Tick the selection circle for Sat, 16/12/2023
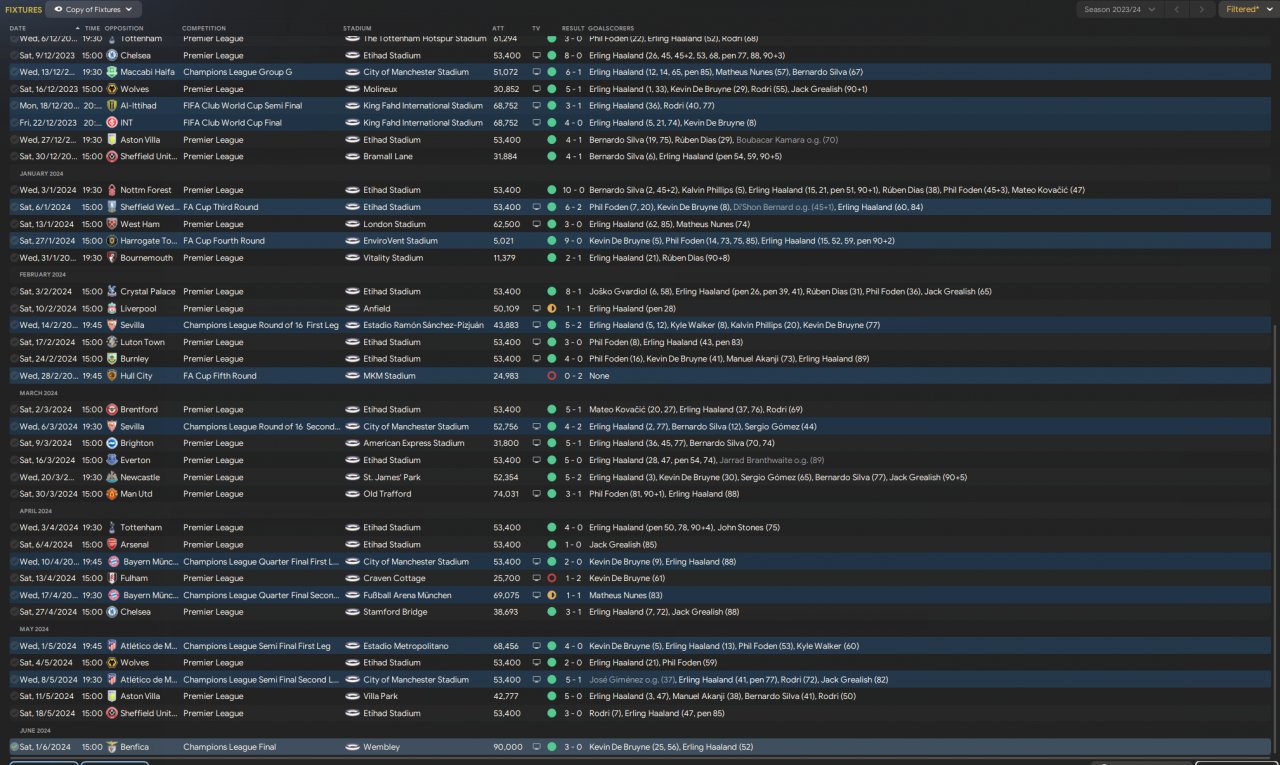Image resolution: width=1280 pixels, height=765 pixels. pos(14,89)
